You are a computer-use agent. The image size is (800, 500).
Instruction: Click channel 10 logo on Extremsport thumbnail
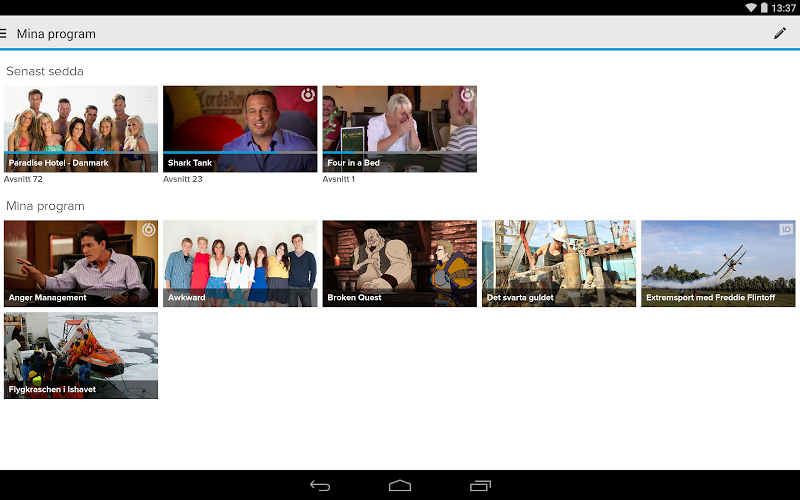[x=786, y=230]
